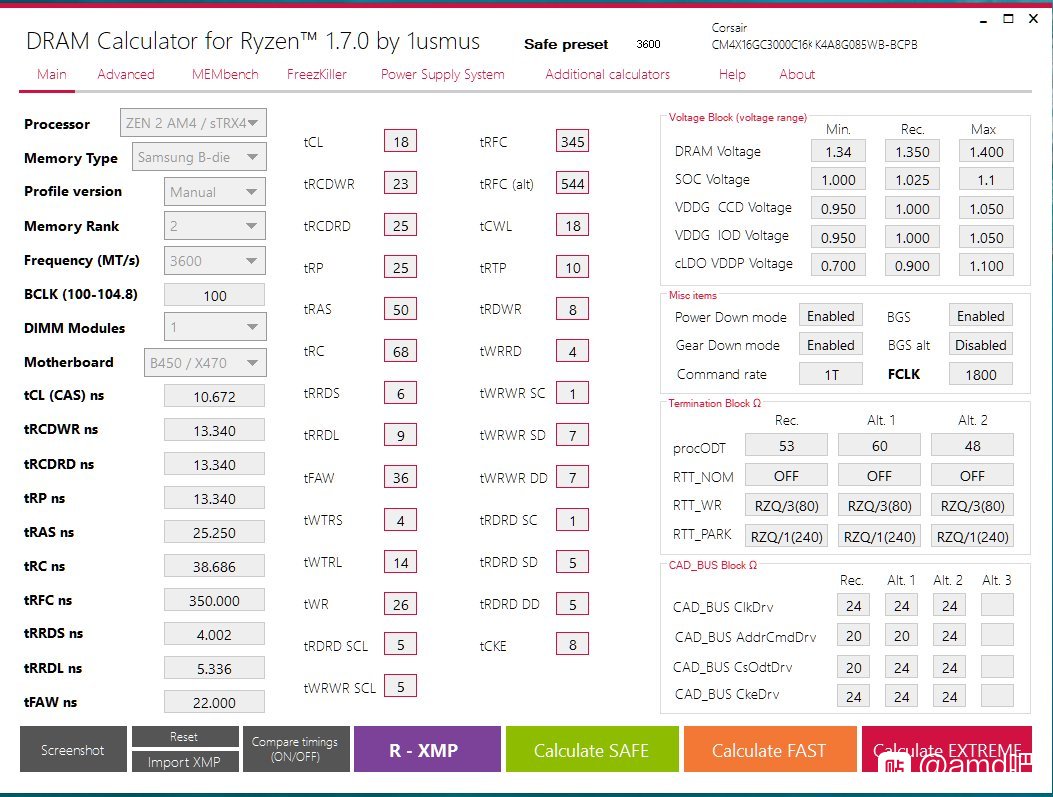Screen dimensions: 1053x797
Task: Select the tCWL timing value box
Action: 573,226
